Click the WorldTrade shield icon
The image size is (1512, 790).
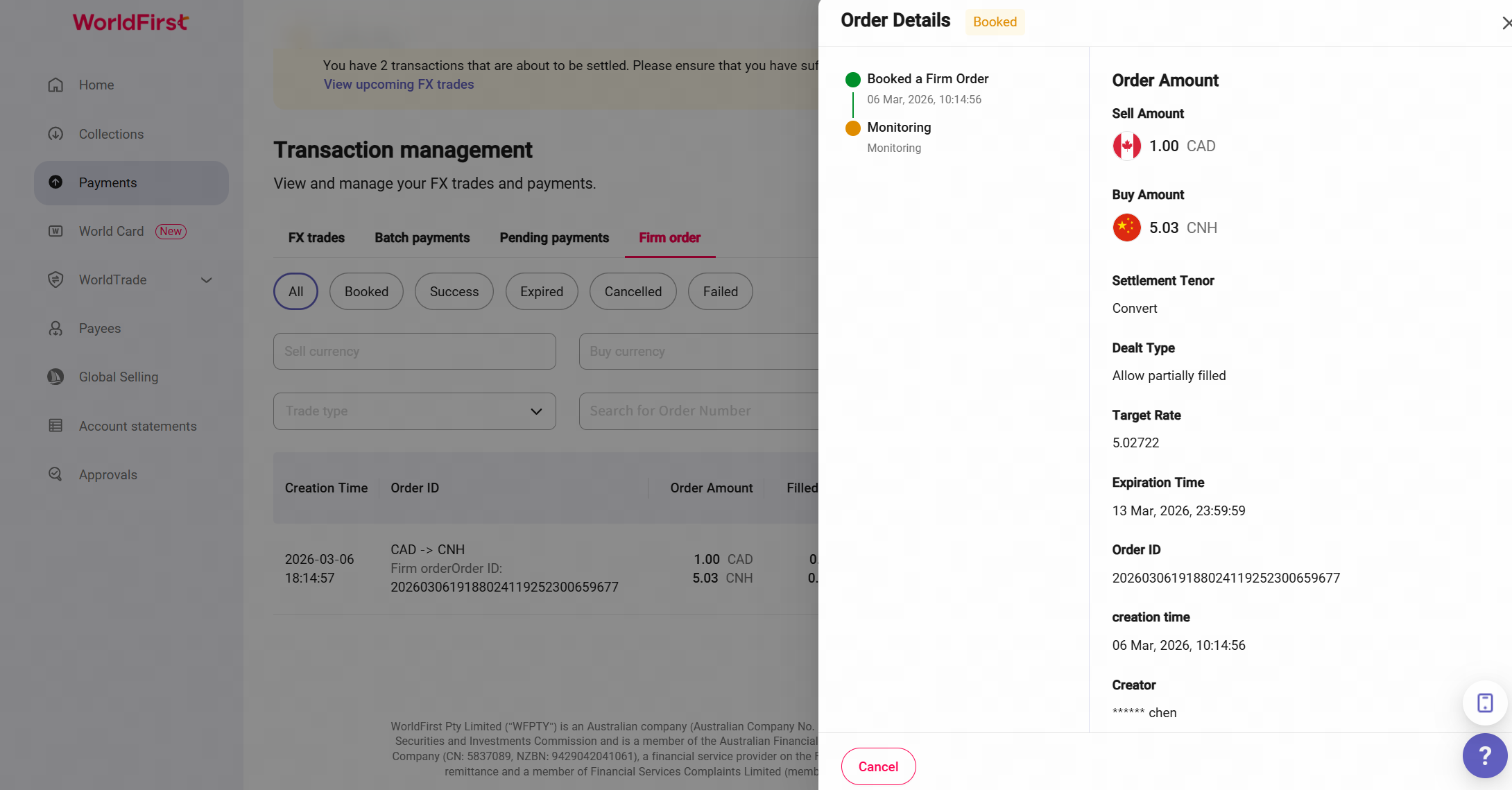(55, 280)
